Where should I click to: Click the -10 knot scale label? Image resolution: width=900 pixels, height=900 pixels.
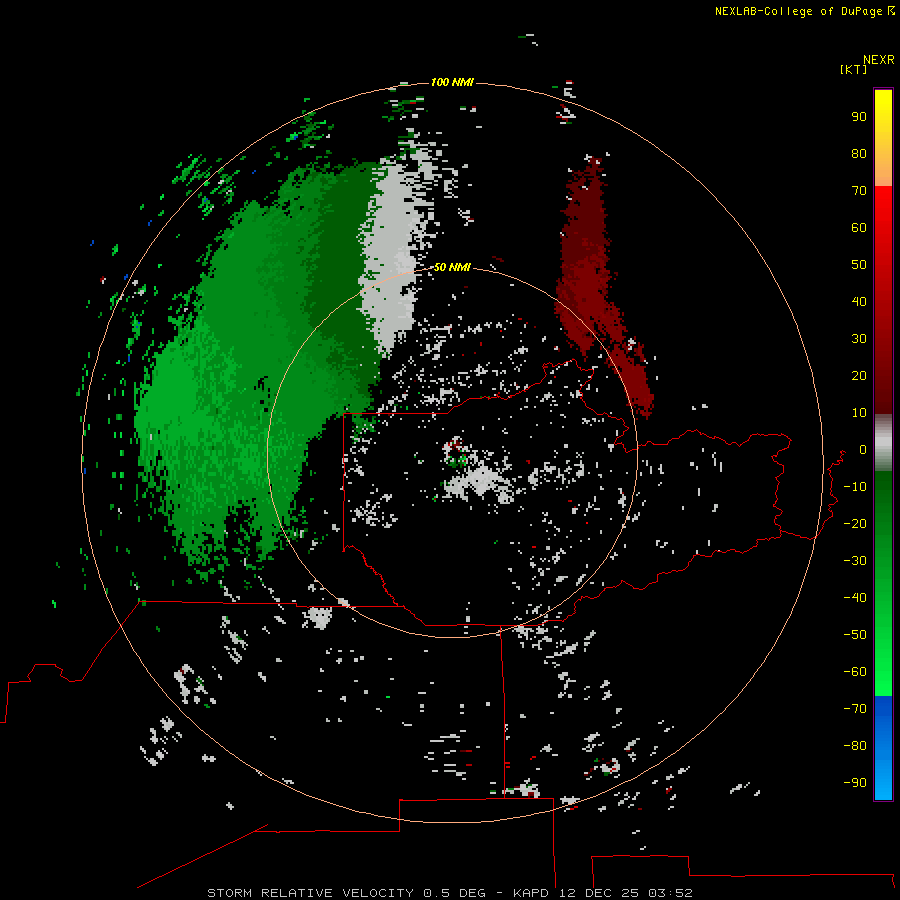click(x=855, y=487)
